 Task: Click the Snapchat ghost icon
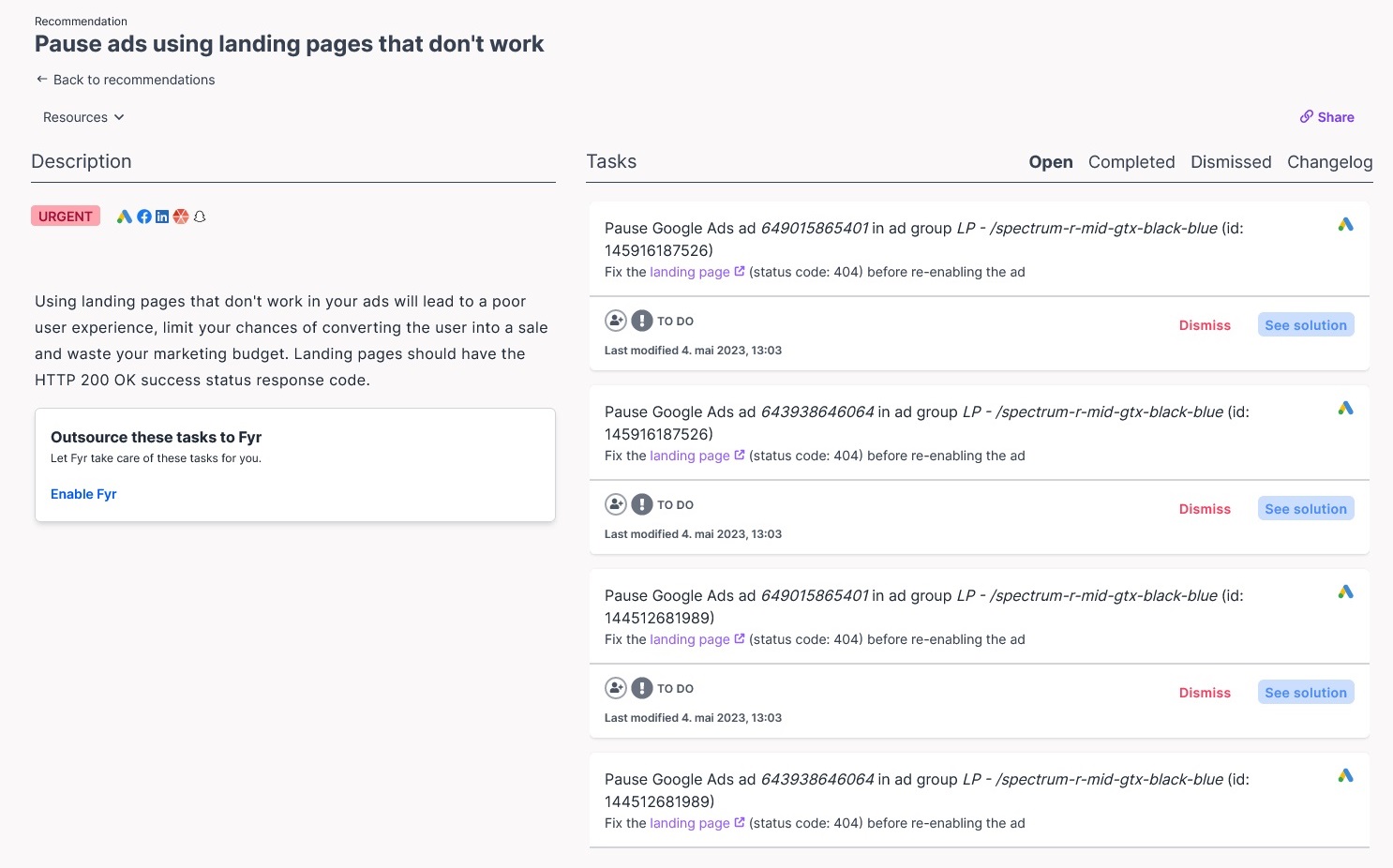coord(200,216)
